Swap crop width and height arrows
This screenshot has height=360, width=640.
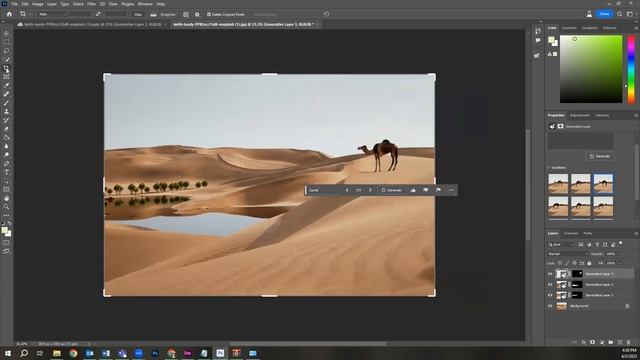(x=98, y=14)
